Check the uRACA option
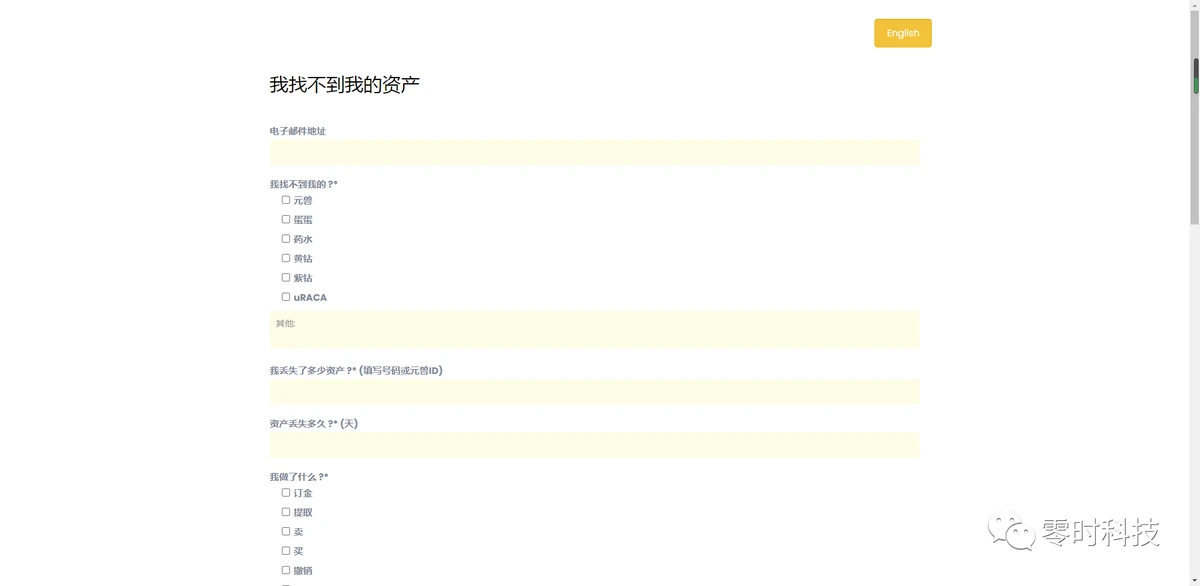 [286, 297]
